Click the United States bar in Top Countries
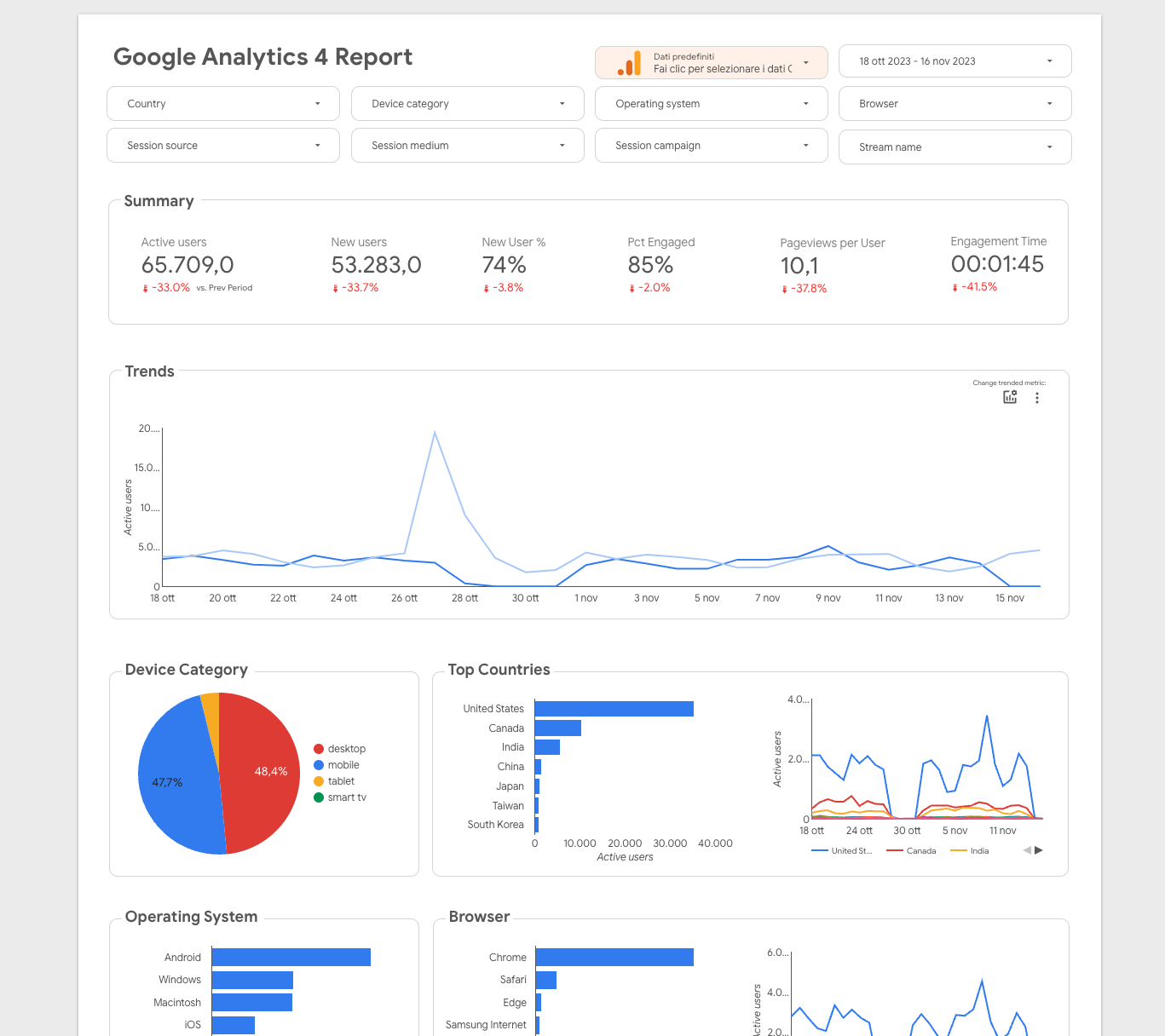Image resolution: width=1165 pixels, height=1036 pixels. [614, 709]
